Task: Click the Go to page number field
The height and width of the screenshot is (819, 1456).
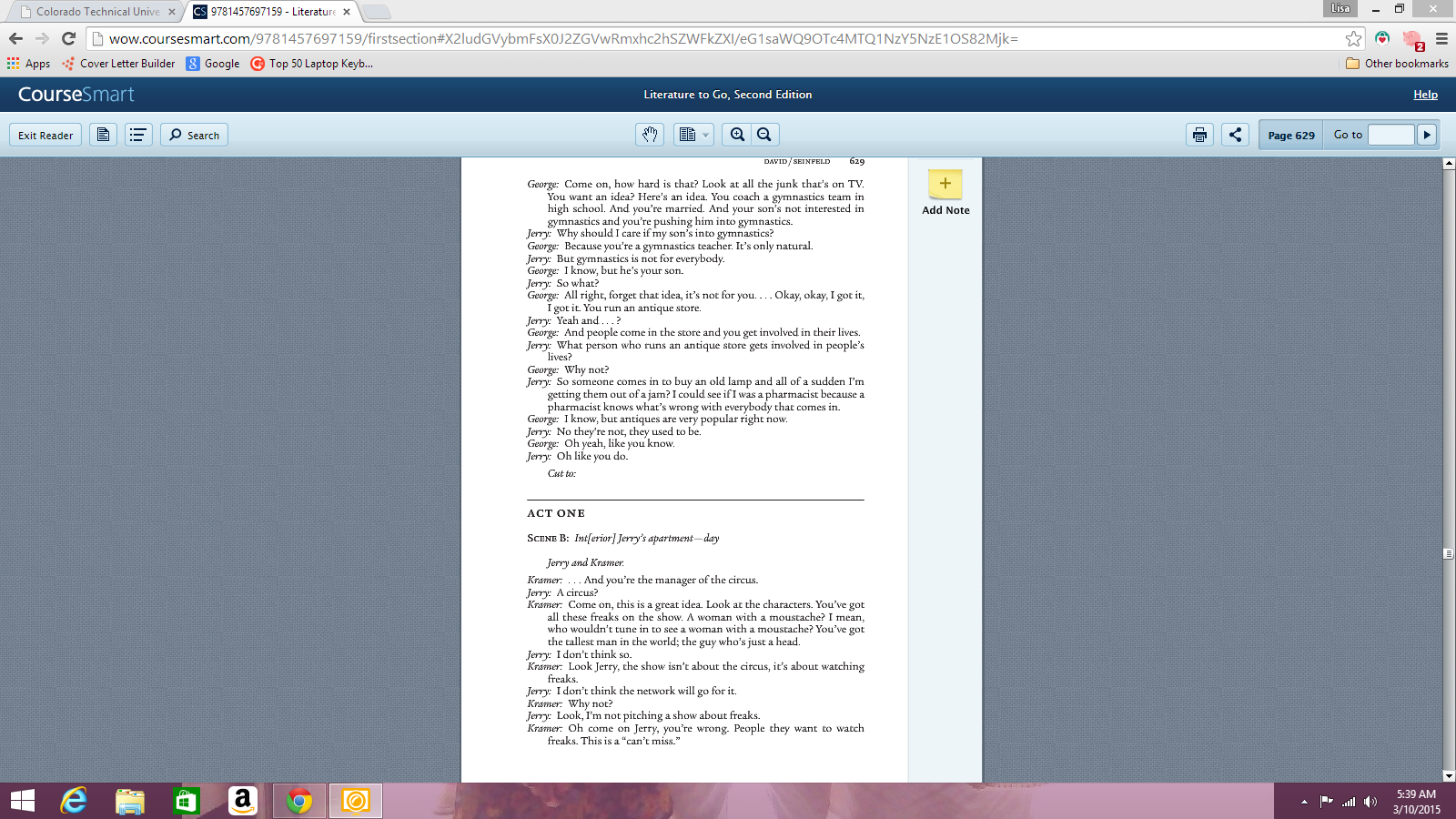Action: [1390, 135]
